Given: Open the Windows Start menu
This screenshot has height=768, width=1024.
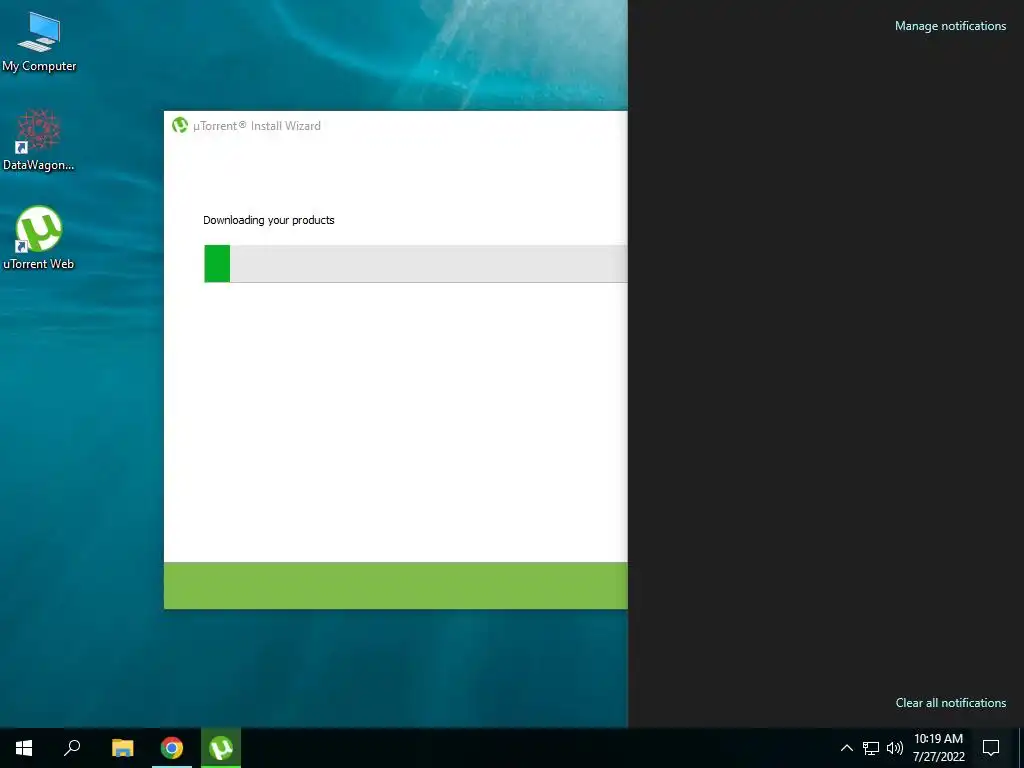Looking at the screenshot, I should click(24, 748).
